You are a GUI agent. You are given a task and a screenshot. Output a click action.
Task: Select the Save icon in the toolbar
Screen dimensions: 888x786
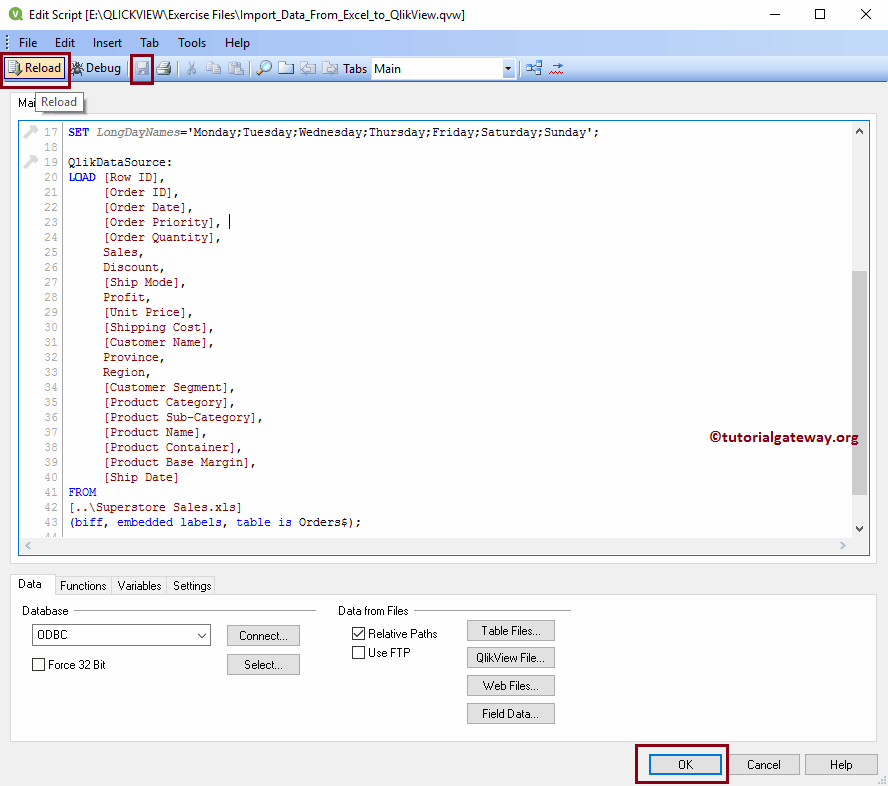pos(141,68)
